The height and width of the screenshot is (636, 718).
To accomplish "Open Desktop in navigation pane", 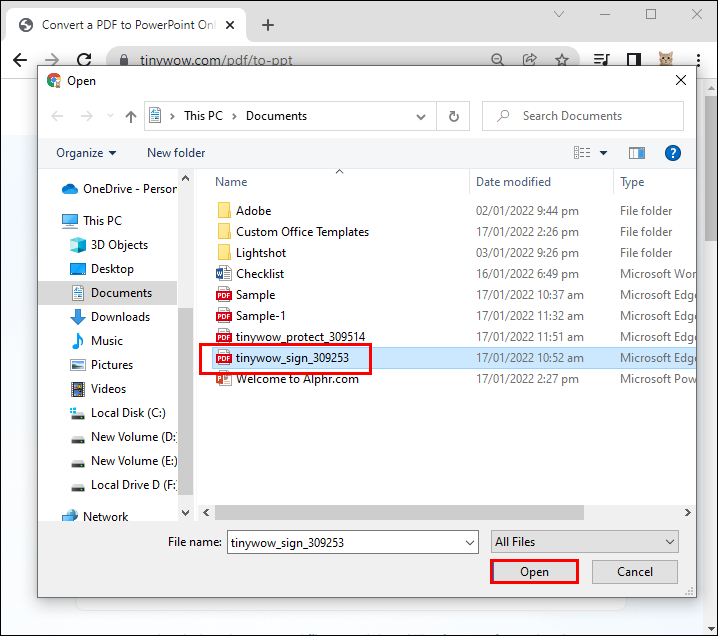I will pyautogui.click(x=102, y=269).
